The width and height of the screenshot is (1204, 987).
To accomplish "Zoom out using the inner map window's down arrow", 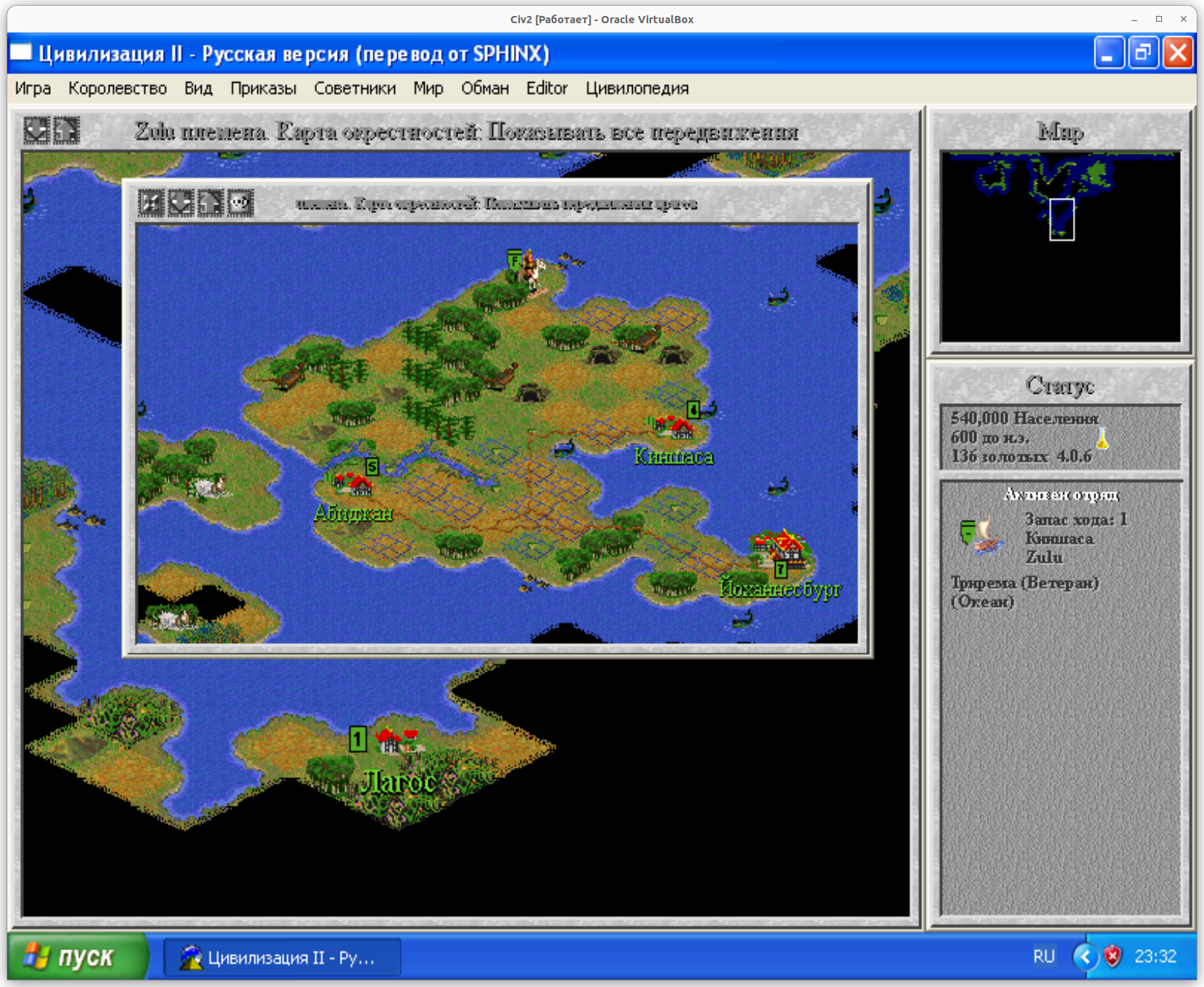I will 180,203.
